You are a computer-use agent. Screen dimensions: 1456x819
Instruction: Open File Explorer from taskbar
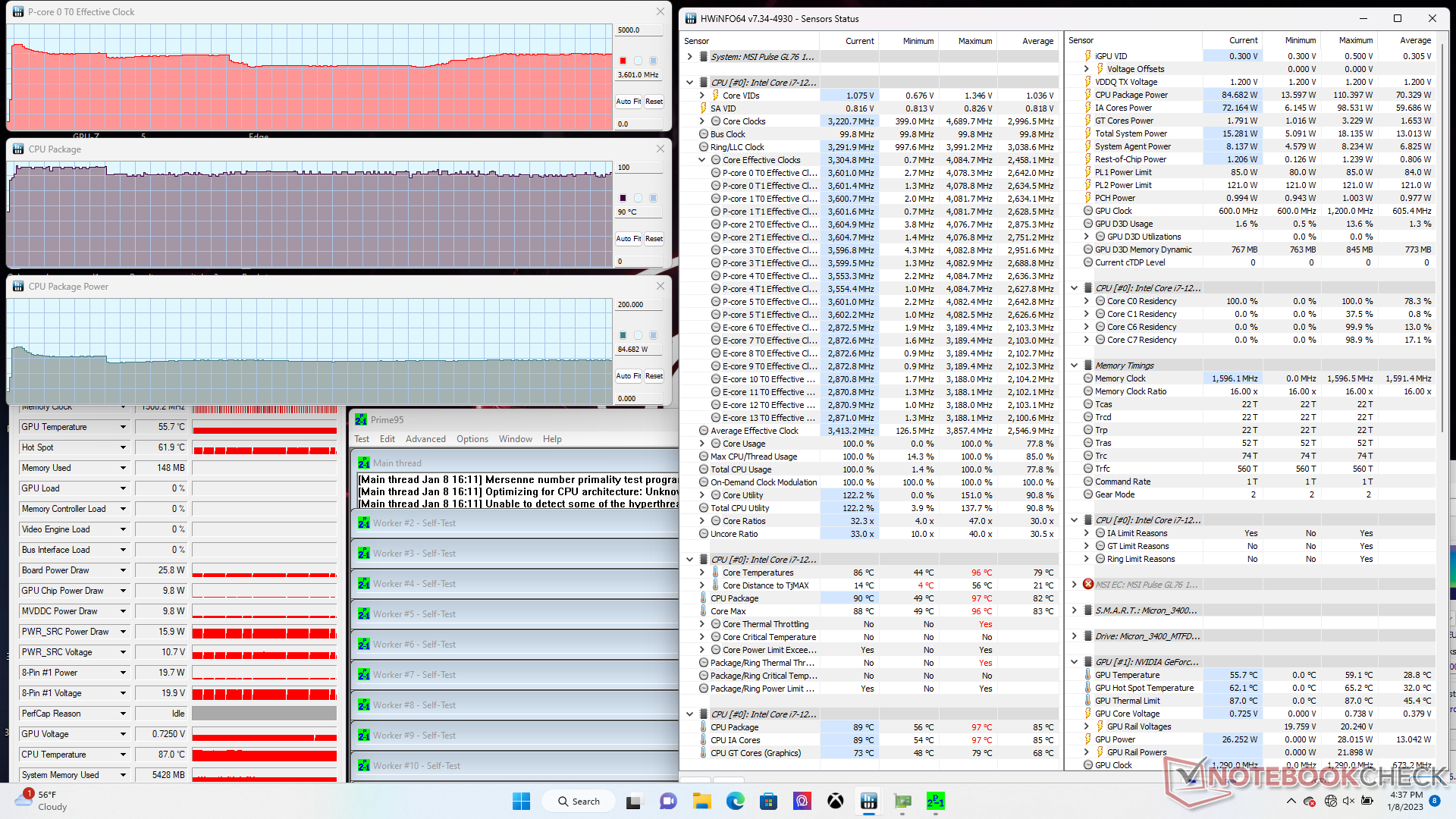[x=701, y=802]
